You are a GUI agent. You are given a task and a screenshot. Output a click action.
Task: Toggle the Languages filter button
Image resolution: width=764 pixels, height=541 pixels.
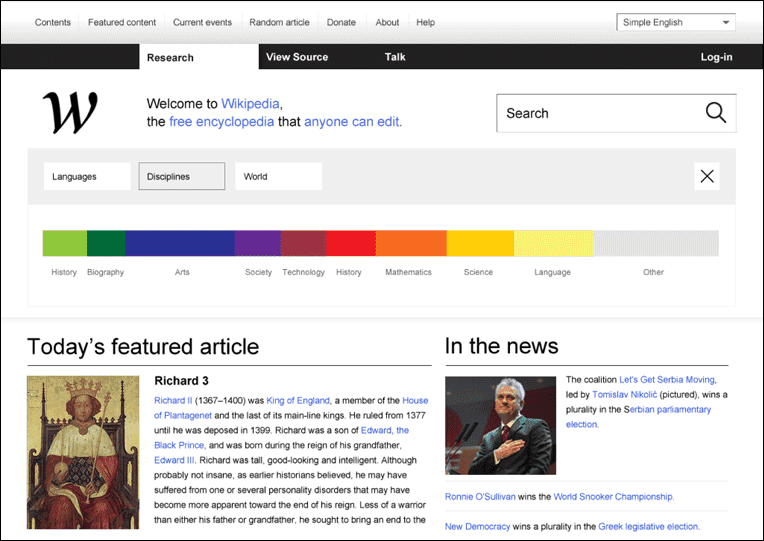(87, 176)
